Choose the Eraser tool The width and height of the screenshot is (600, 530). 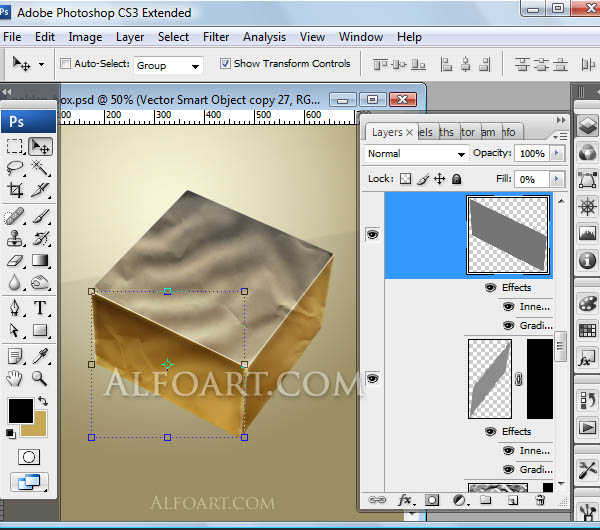pos(15,260)
